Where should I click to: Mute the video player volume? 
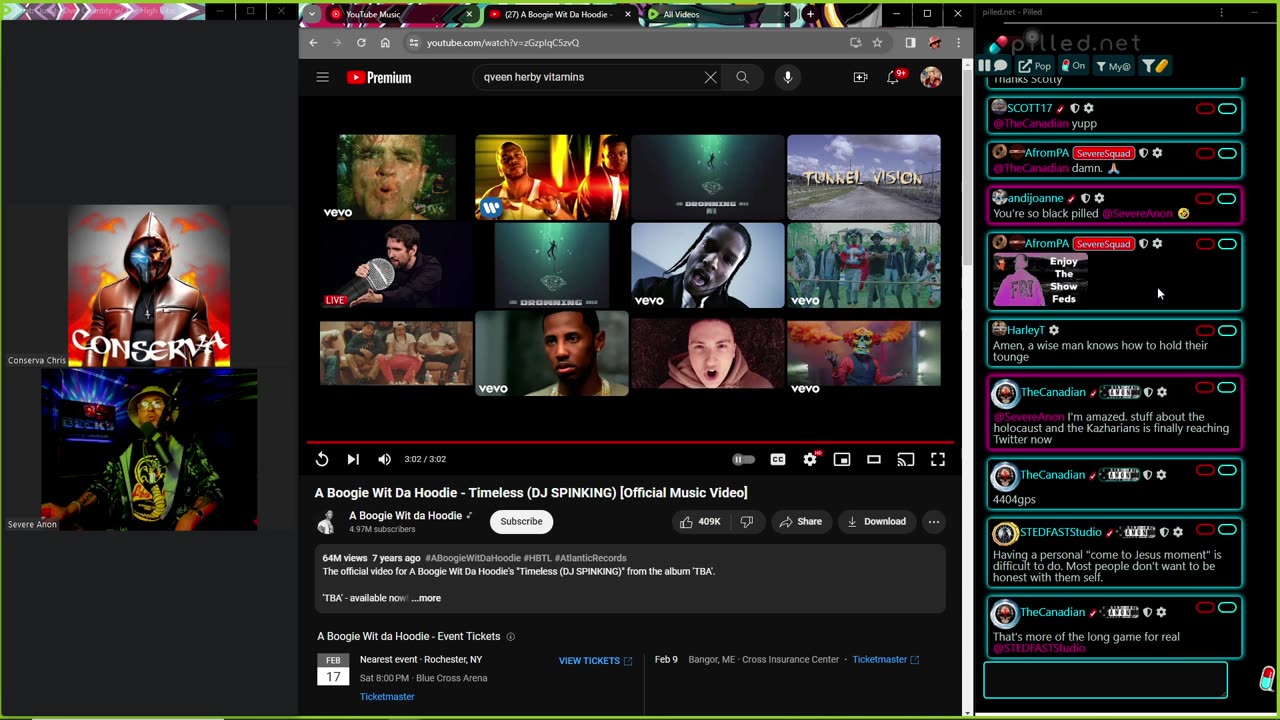384,459
